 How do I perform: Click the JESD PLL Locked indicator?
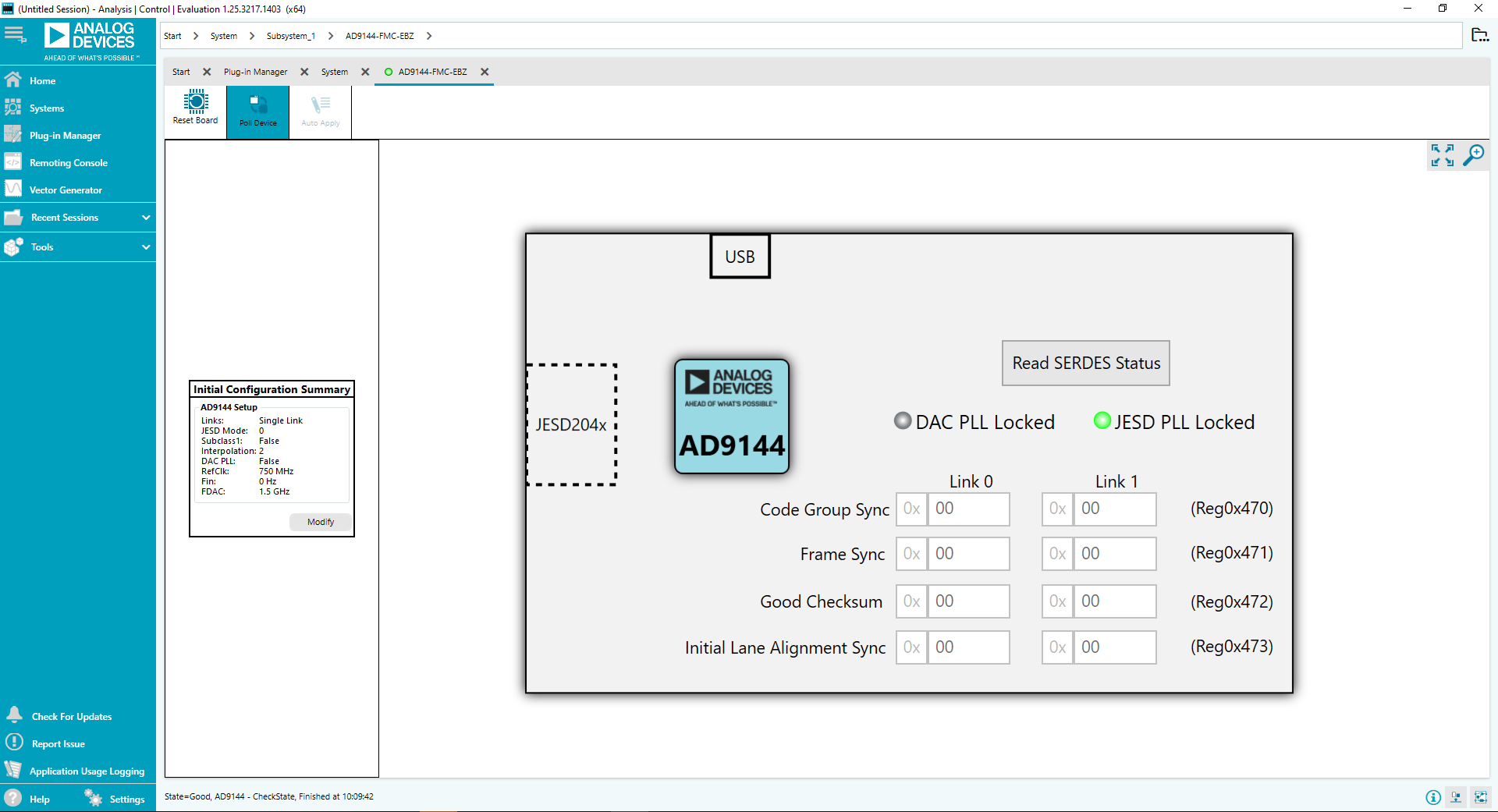pos(1102,421)
